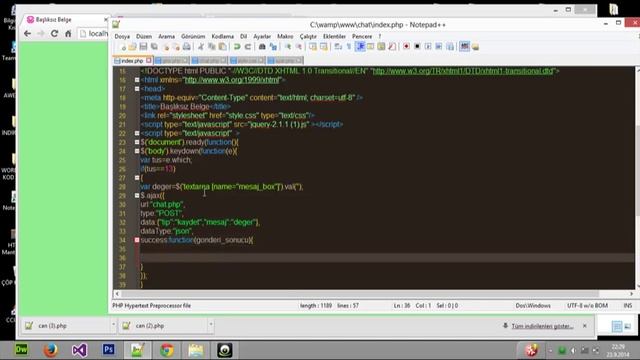Click Chrome's back arrow button

pyautogui.click(x=27, y=33)
